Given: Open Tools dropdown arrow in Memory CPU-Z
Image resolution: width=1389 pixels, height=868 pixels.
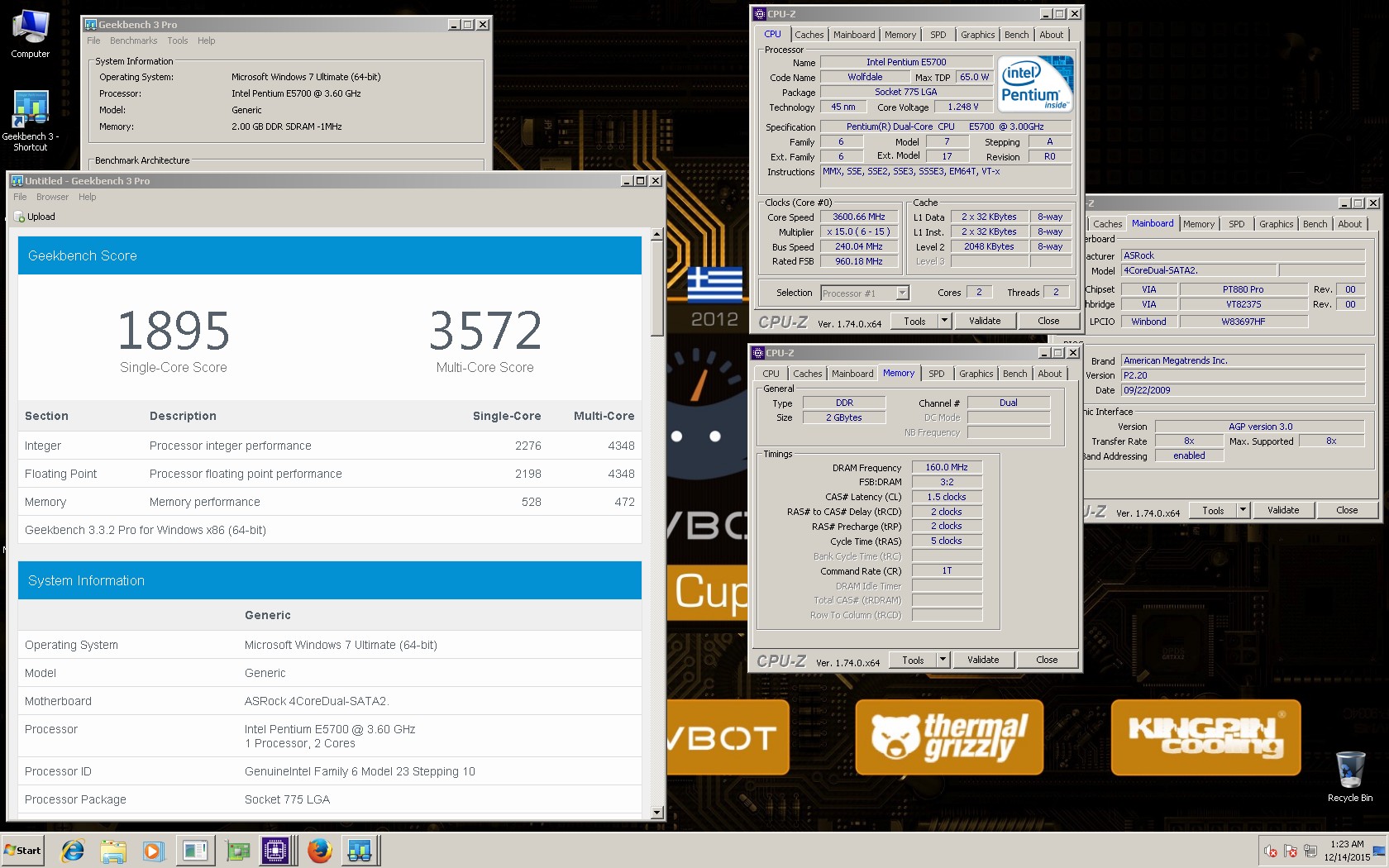Looking at the screenshot, I should [x=943, y=660].
